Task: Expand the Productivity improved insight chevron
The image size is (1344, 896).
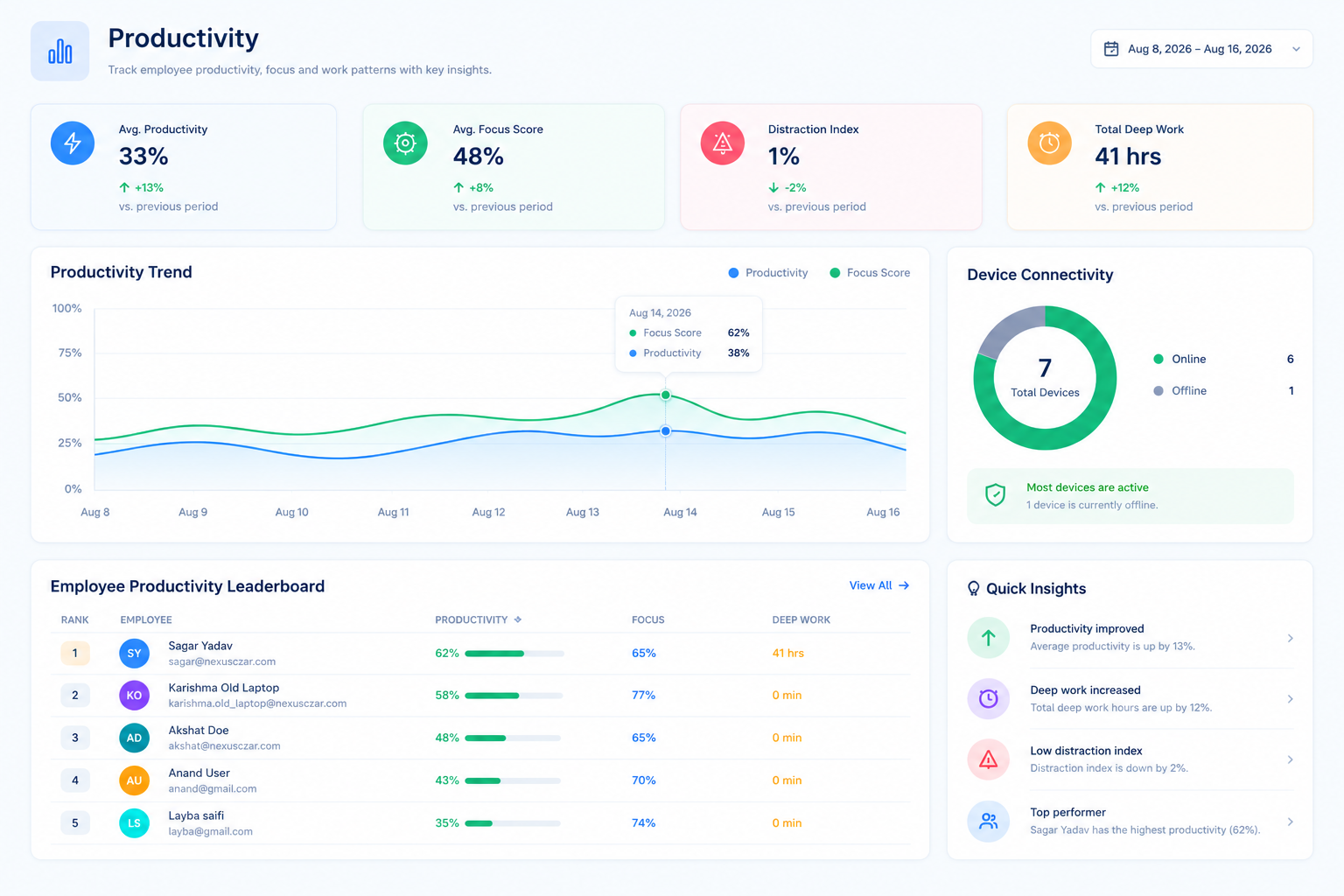Action: [x=1290, y=638]
